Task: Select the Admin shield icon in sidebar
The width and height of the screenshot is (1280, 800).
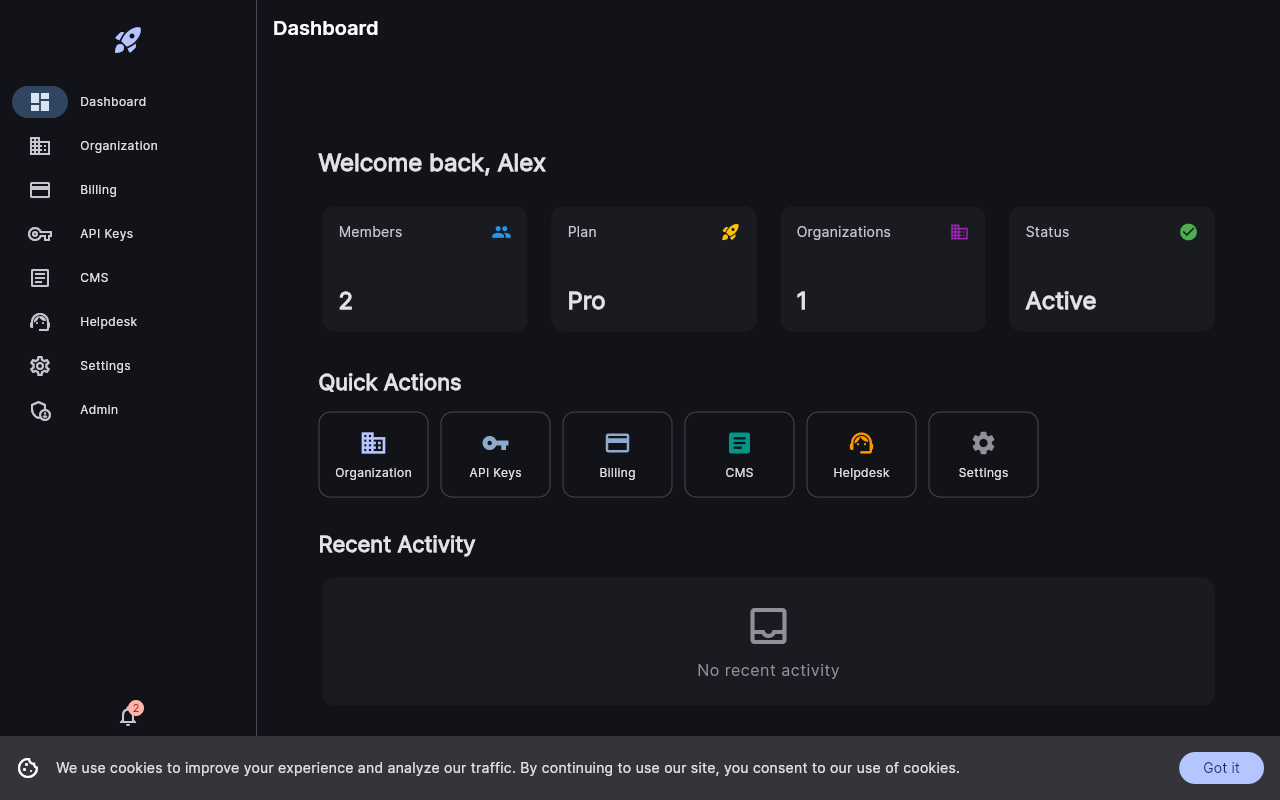Action: pyautogui.click(x=40, y=409)
